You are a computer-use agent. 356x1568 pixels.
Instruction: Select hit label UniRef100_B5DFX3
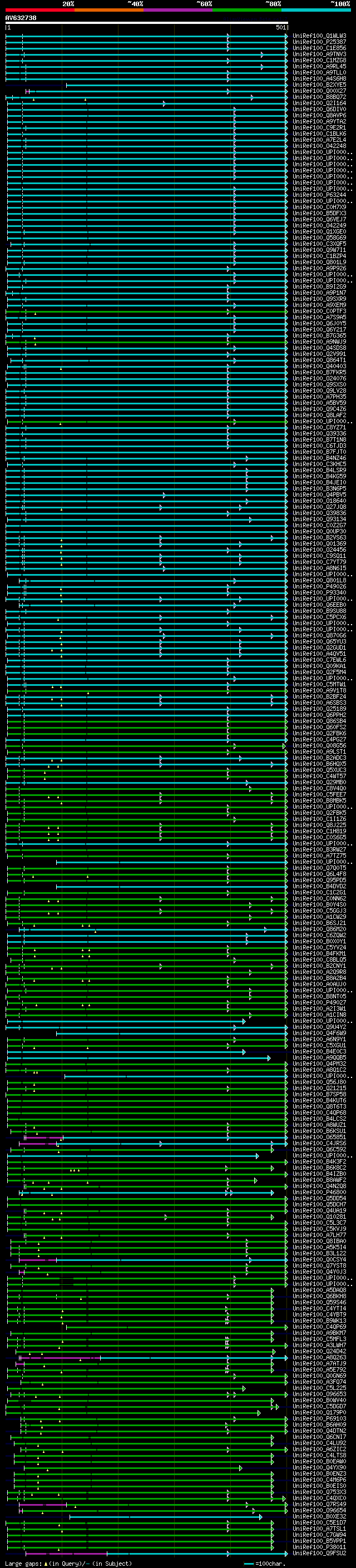[x=319, y=213]
